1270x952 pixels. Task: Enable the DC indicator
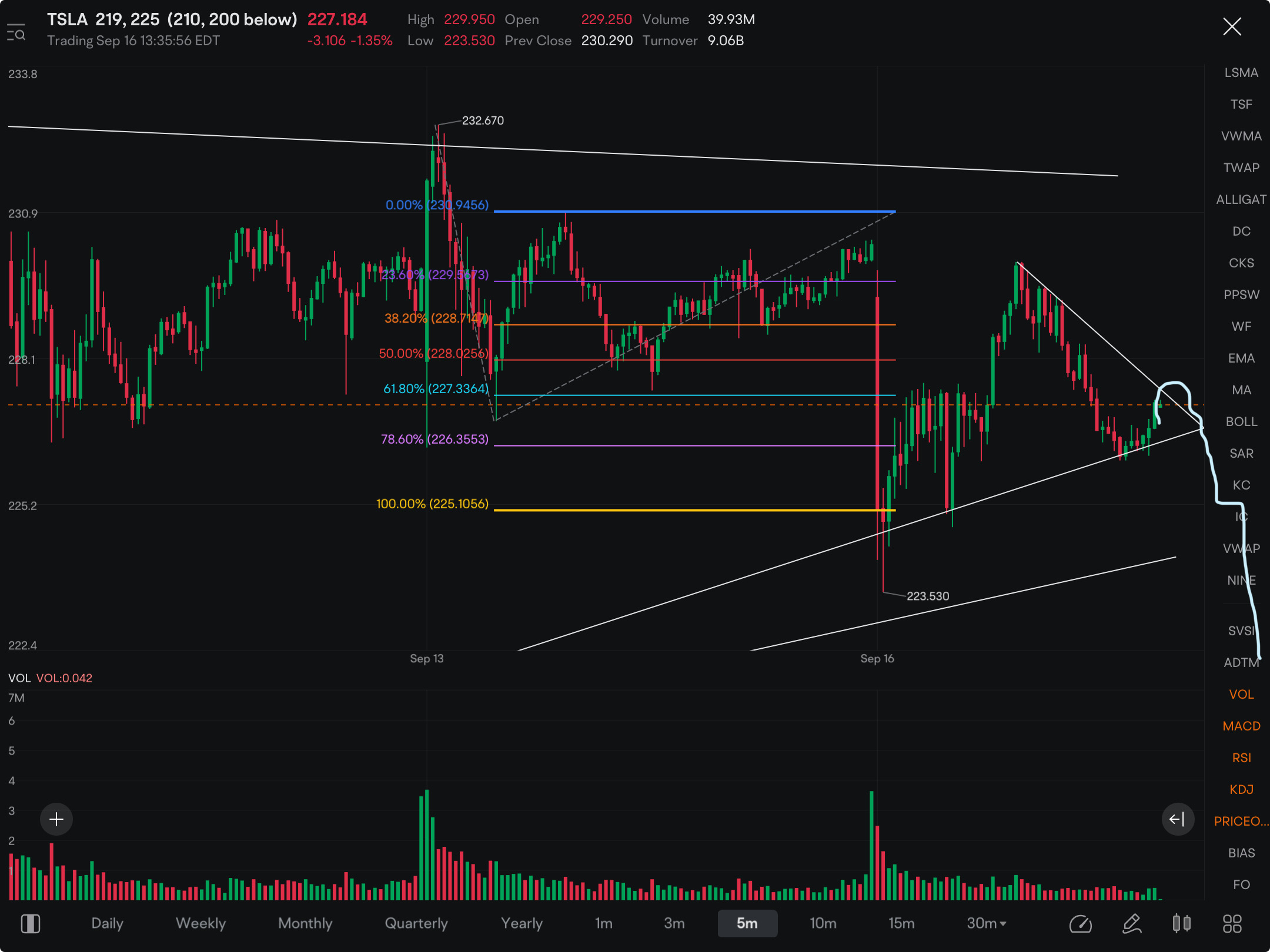coord(1241,232)
